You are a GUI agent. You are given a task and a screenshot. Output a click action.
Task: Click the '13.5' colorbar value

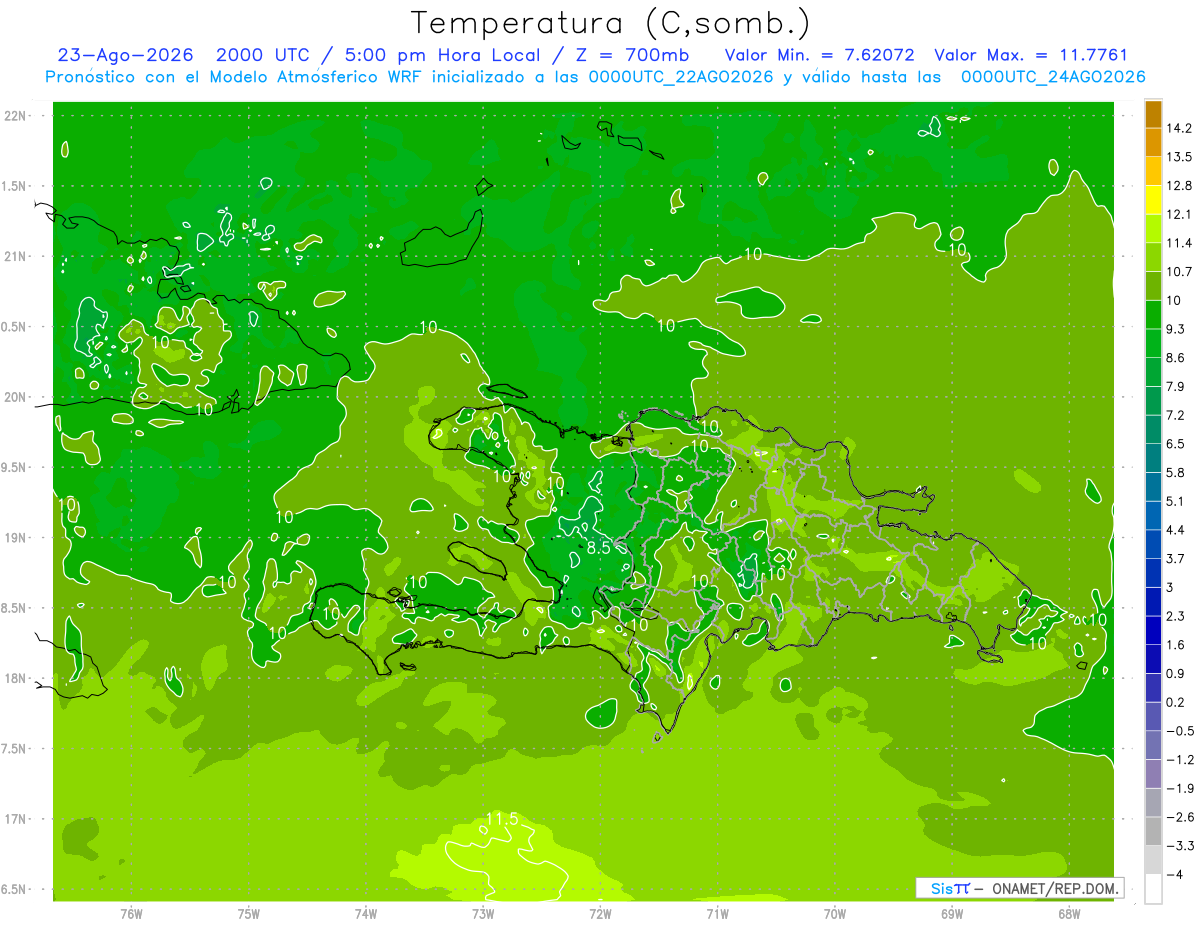[x=1180, y=157]
